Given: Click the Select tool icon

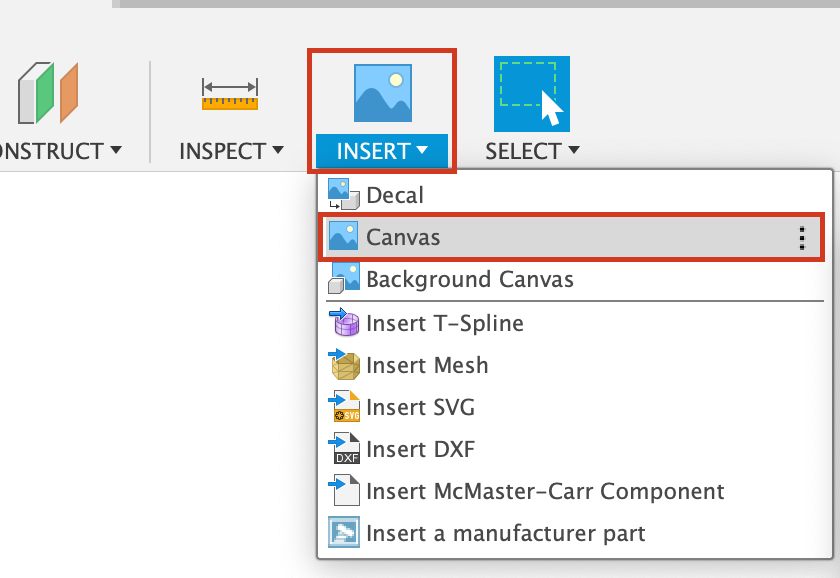Looking at the screenshot, I should click(531, 94).
